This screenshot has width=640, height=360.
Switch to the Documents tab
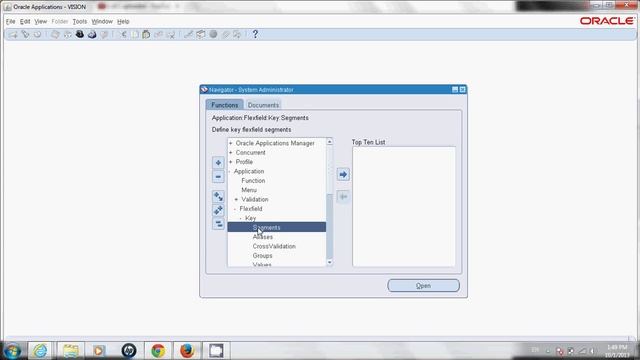click(x=263, y=105)
